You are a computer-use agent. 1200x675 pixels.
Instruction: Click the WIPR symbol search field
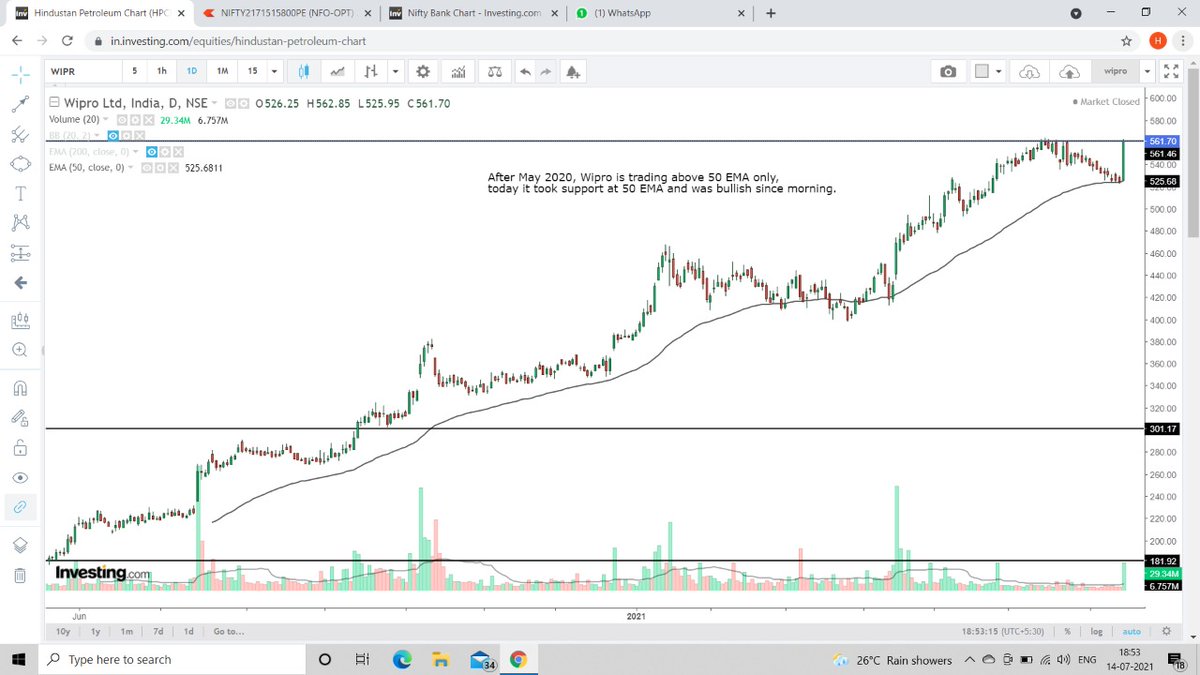82,71
